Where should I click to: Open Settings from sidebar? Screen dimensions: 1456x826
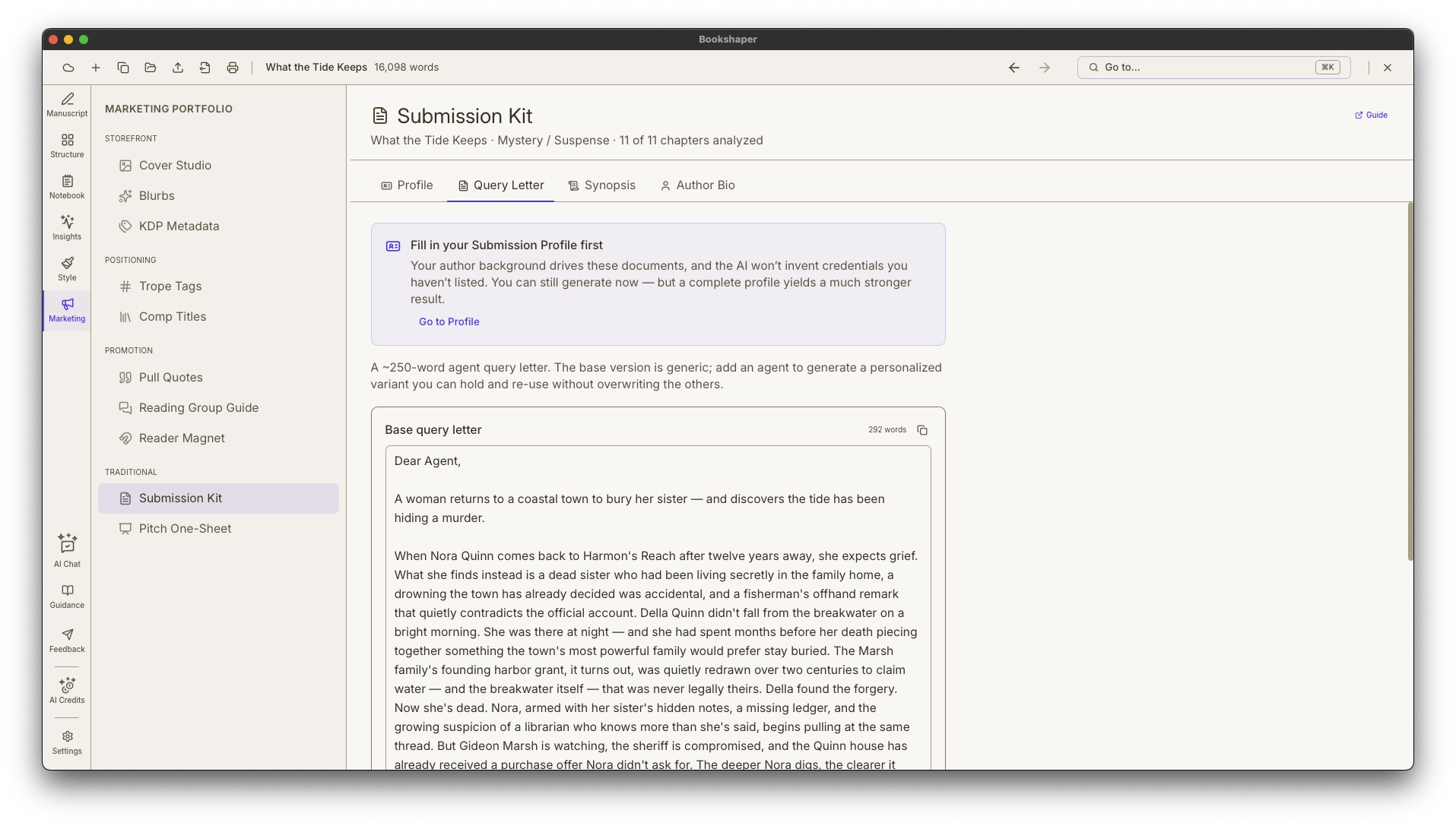pyautogui.click(x=67, y=742)
